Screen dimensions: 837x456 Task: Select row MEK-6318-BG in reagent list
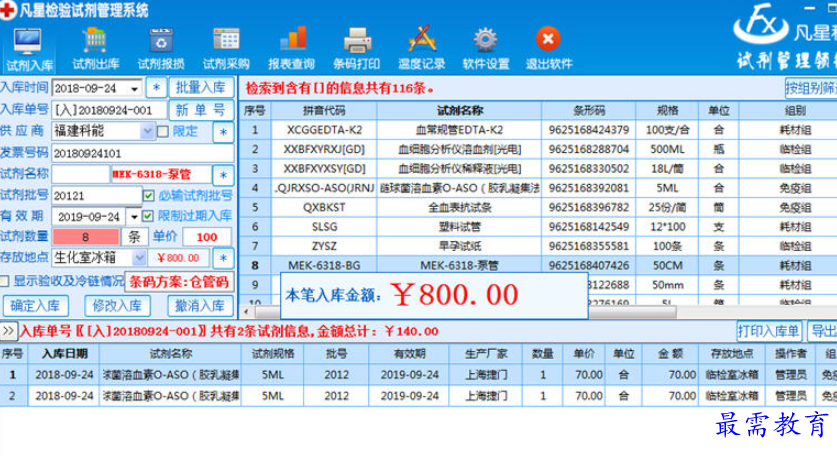[538, 265]
